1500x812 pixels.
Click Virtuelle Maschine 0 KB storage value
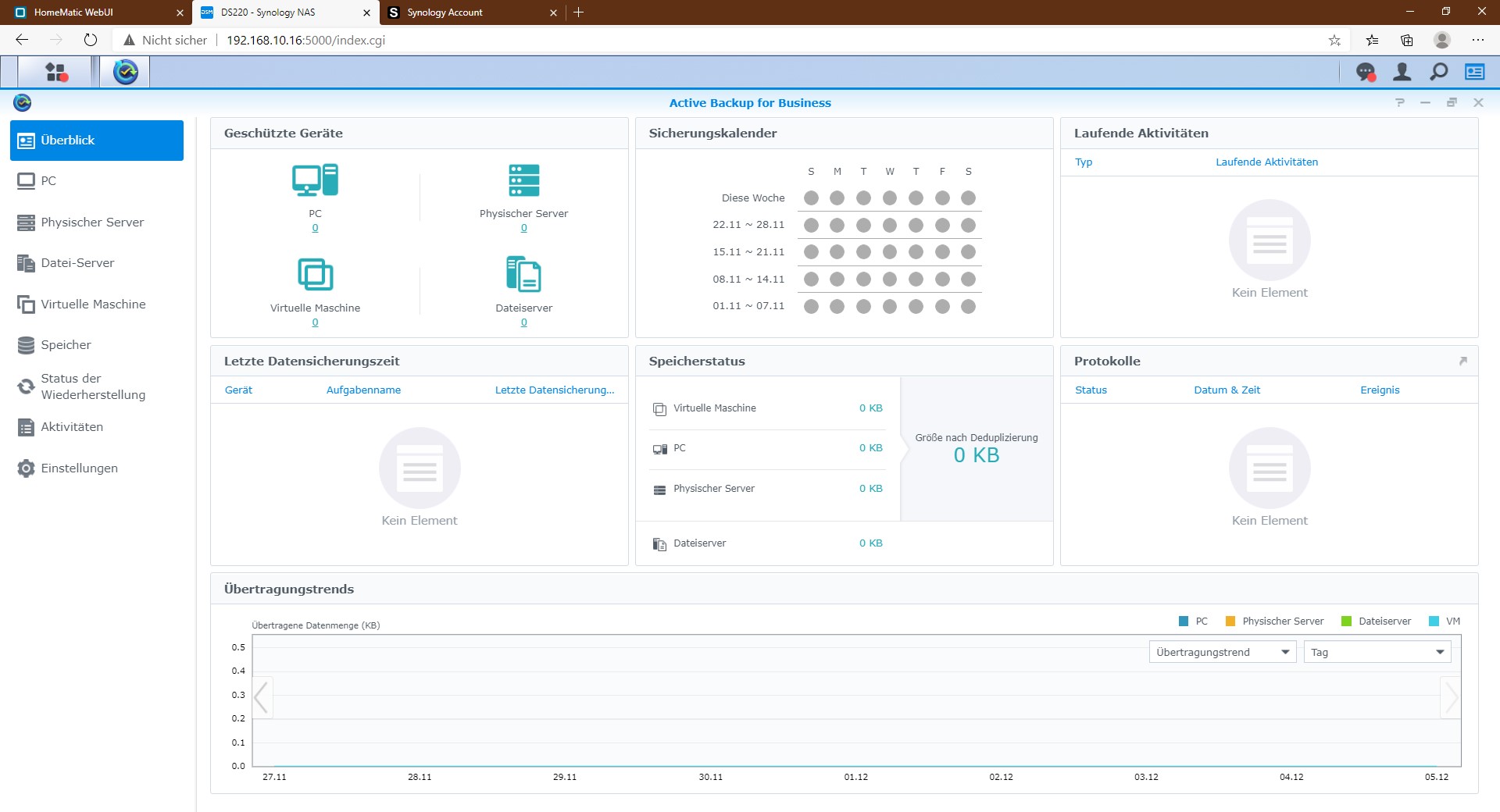tap(870, 408)
